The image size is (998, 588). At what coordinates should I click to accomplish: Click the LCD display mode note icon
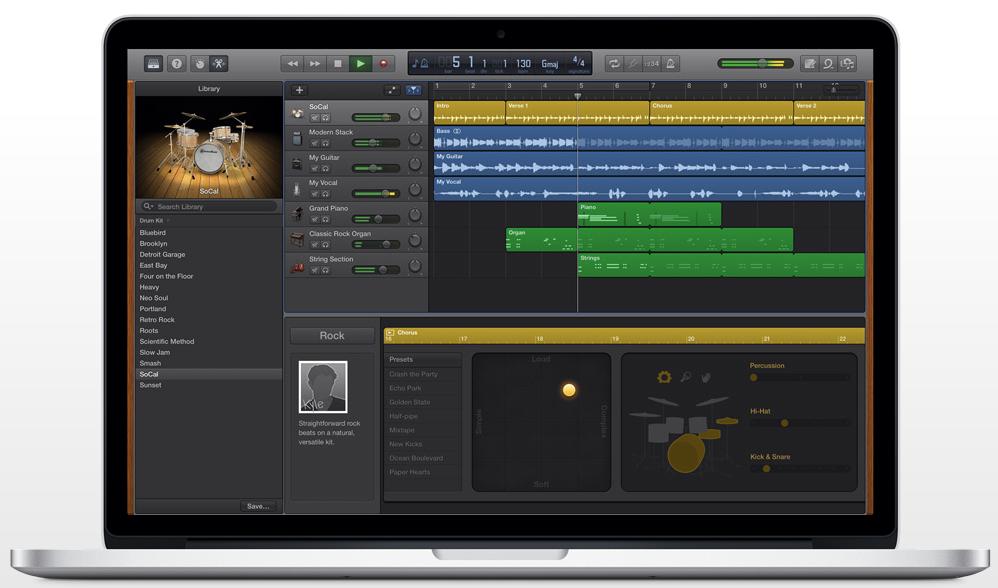coord(420,63)
